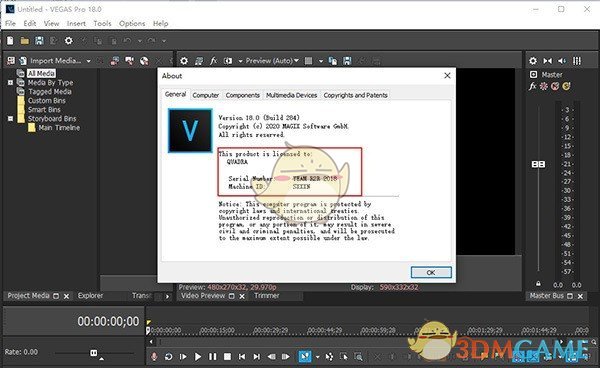Image resolution: width=600 pixels, height=368 pixels.
Task: Open project properties gear in main toolbar
Action: pos(68,40)
